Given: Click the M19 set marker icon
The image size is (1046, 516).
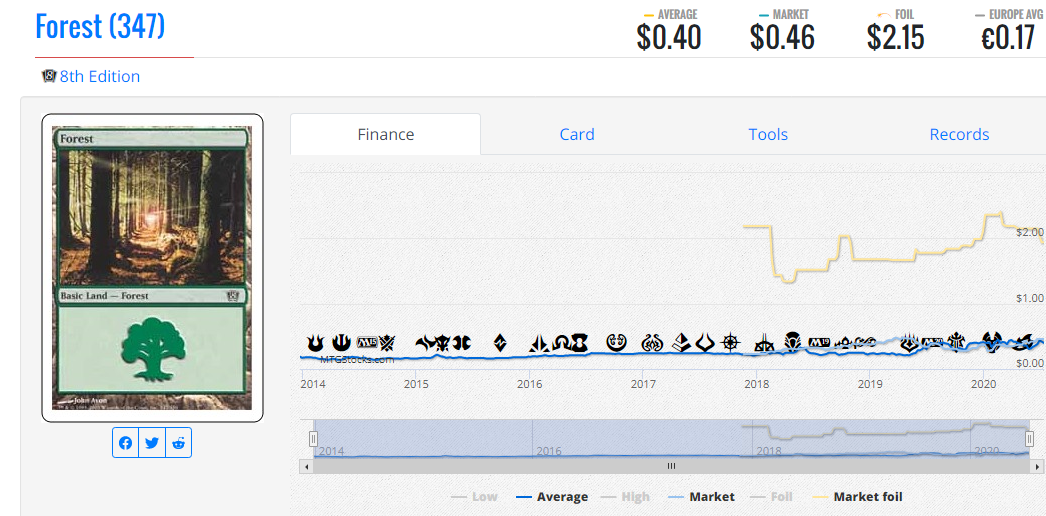Looking at the screenshot, I should click(818, 343).
